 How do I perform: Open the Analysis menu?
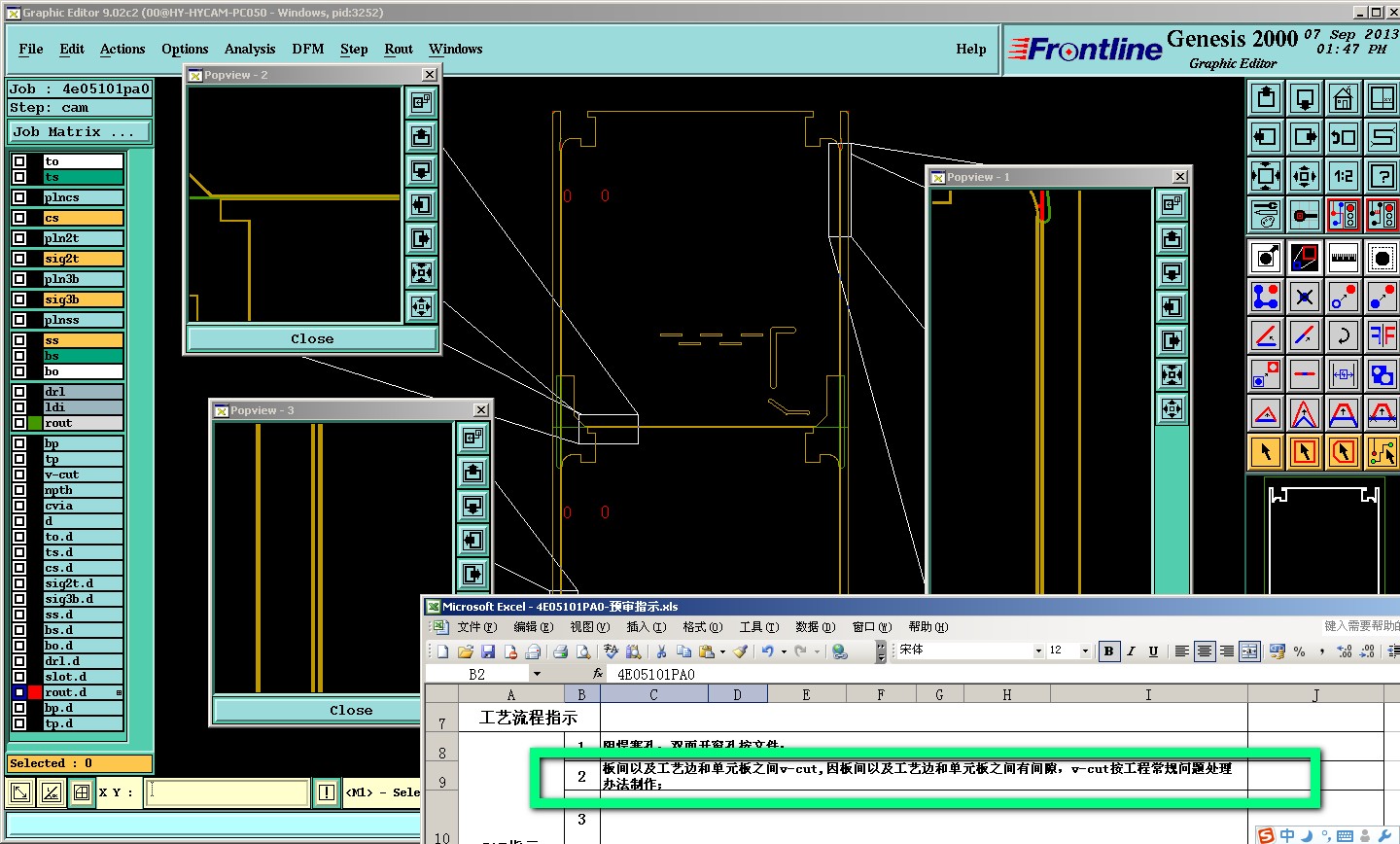250,49
